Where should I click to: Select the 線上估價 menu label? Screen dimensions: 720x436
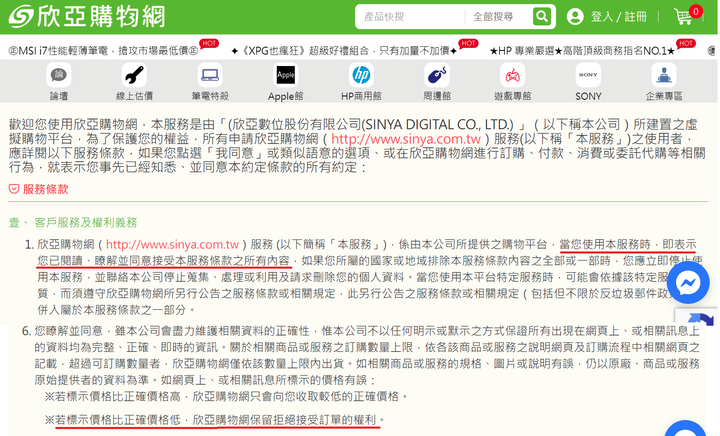click(x=134, y=96)
